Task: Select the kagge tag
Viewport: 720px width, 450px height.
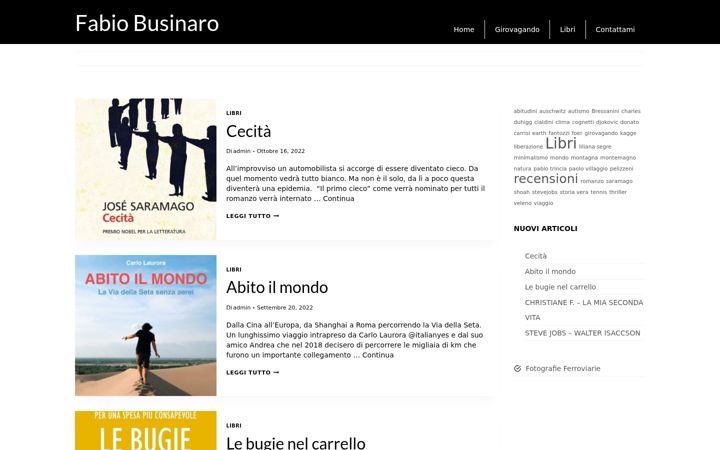Action: pos(628,133)
